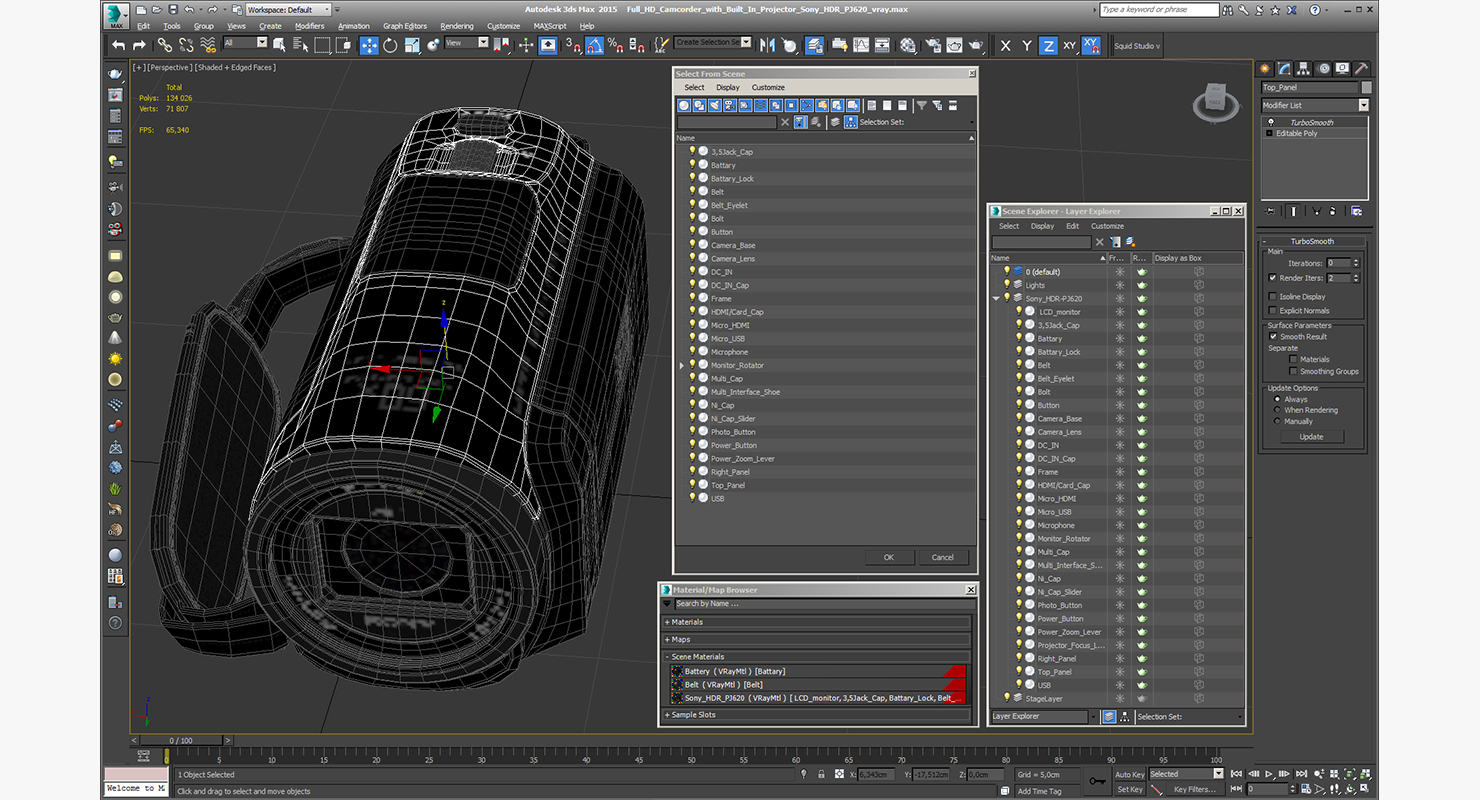Screen dimensions: 1480x800
Task: Click the Top_Panel object color swatch
Action: pos(1366,88)
